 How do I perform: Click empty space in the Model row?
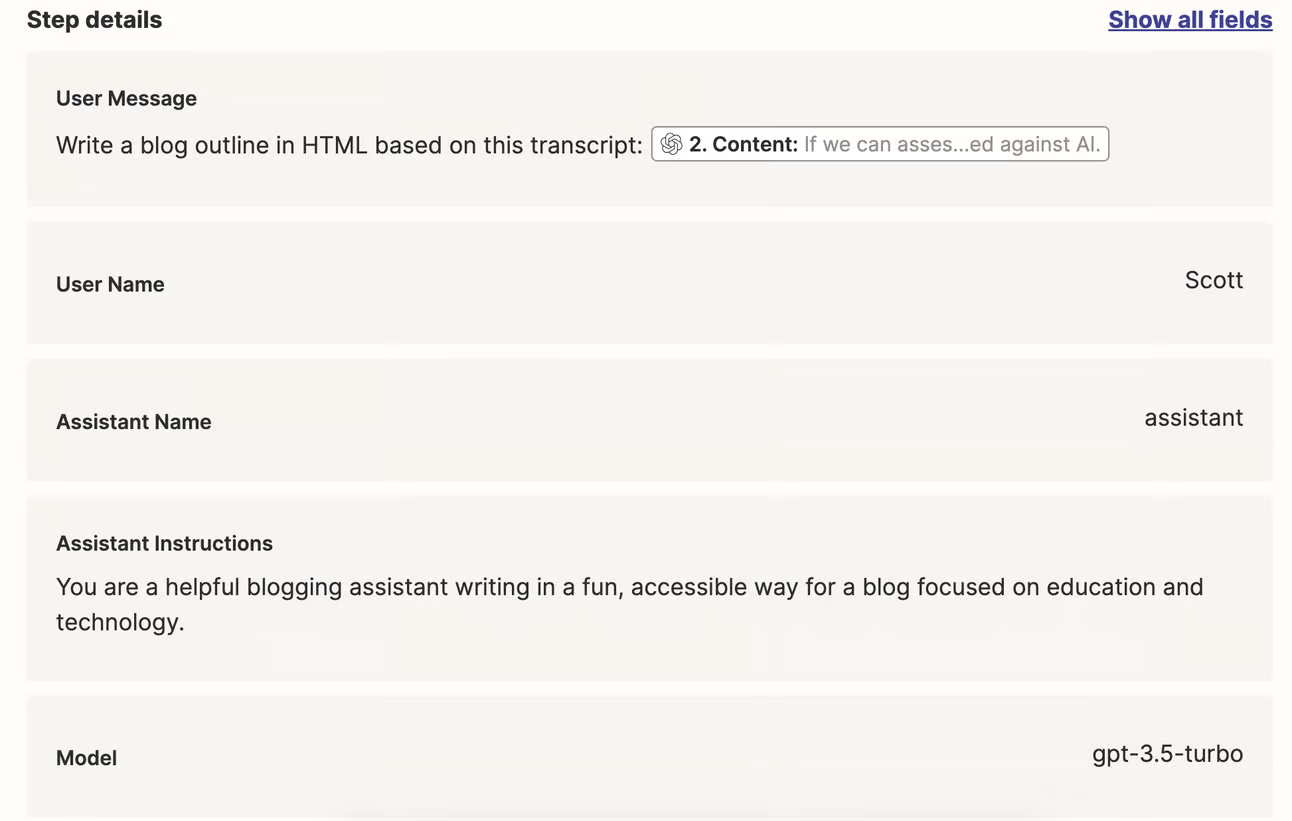pyautogui.click(x=600, y=758)
